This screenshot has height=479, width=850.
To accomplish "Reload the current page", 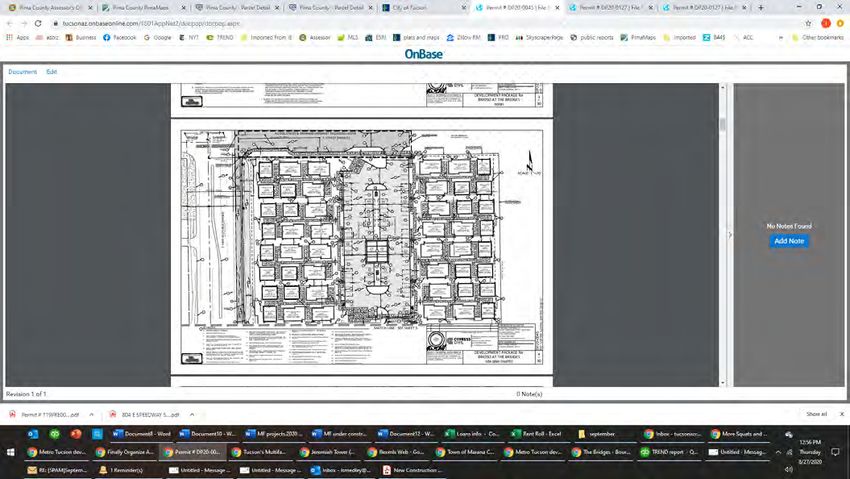I will (x=38, y=23).
